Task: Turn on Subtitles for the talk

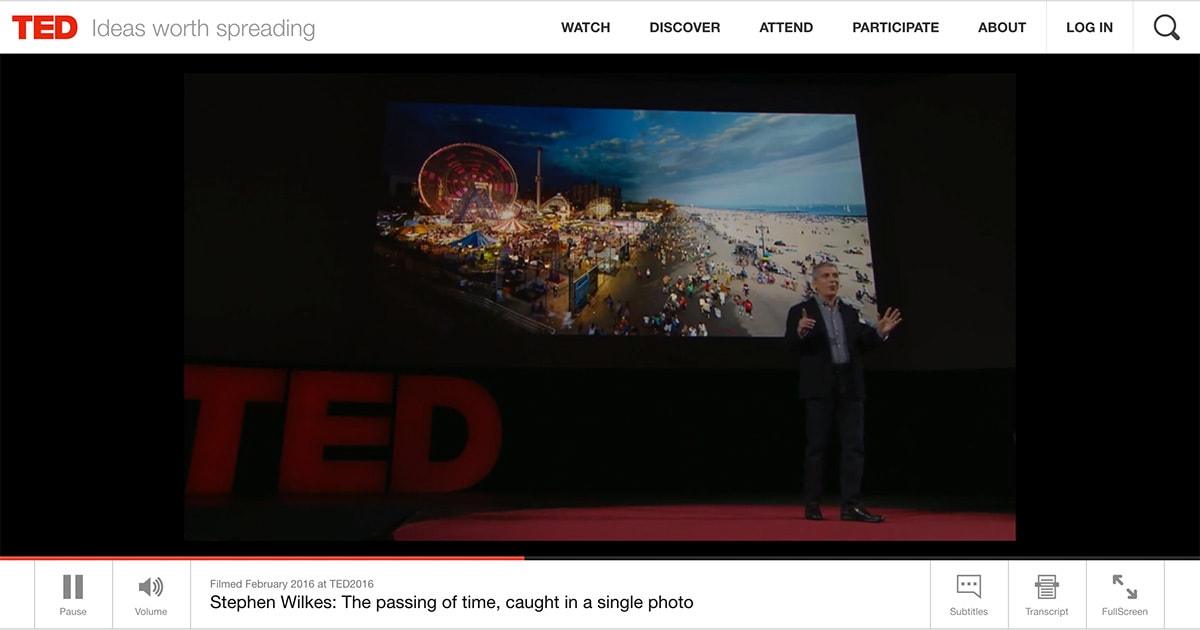Action: 968,594
